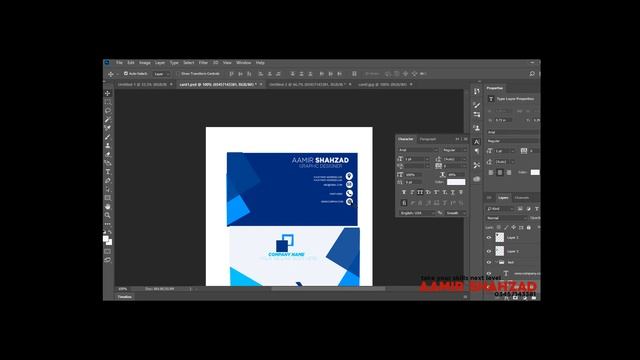640x360 pixels.
Task: Click the Search magnifier in options bar
Action: coord(532,74)
